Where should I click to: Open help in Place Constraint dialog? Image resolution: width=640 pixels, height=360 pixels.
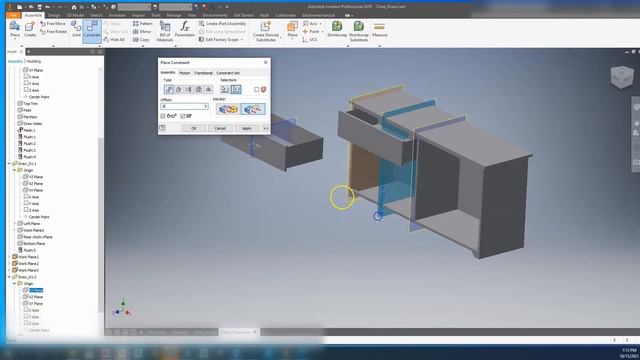tap(162, 128)
